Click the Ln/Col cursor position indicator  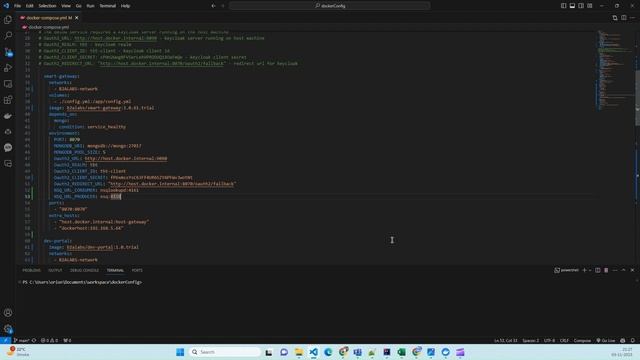505,340
